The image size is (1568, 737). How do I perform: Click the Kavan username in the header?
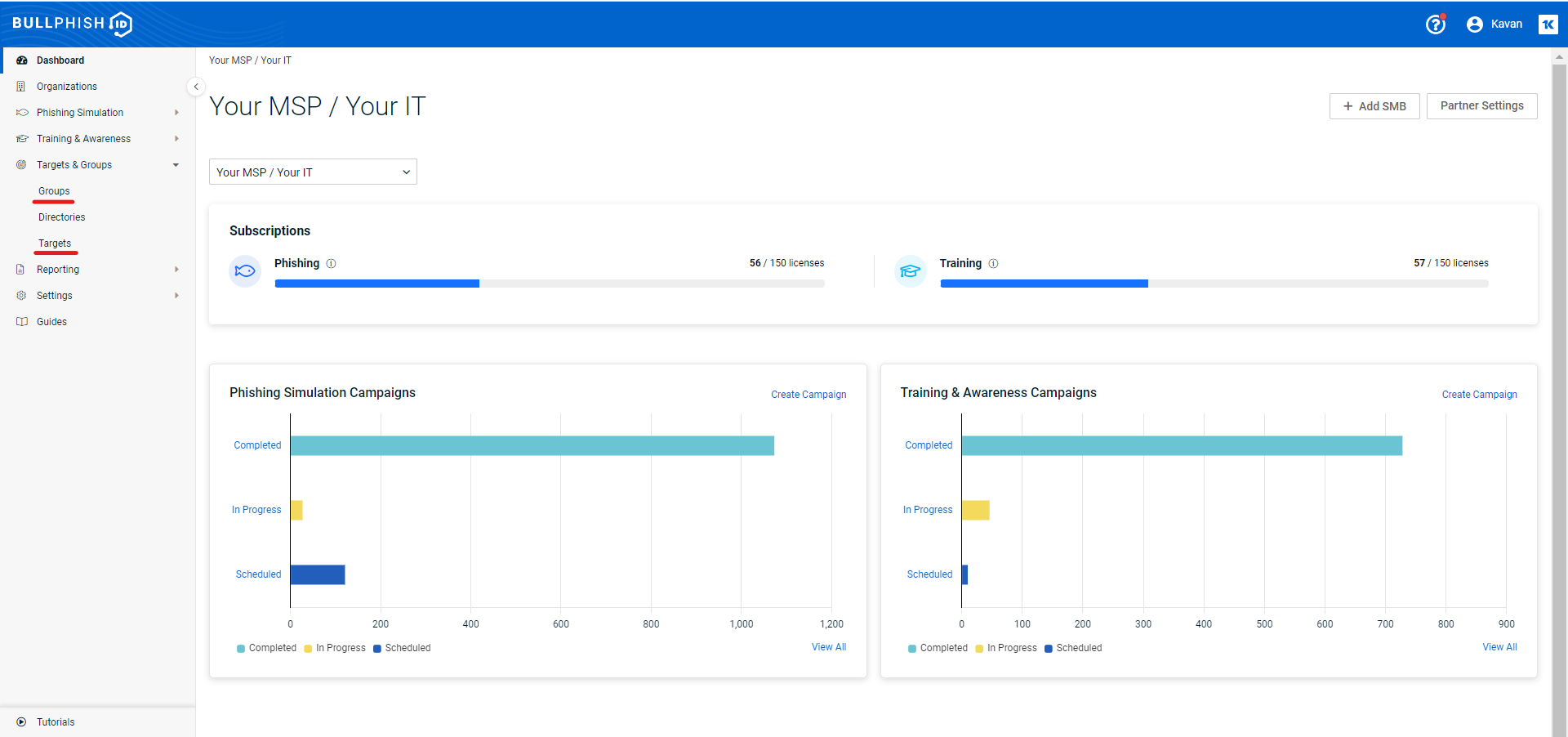click(1507, 25)
